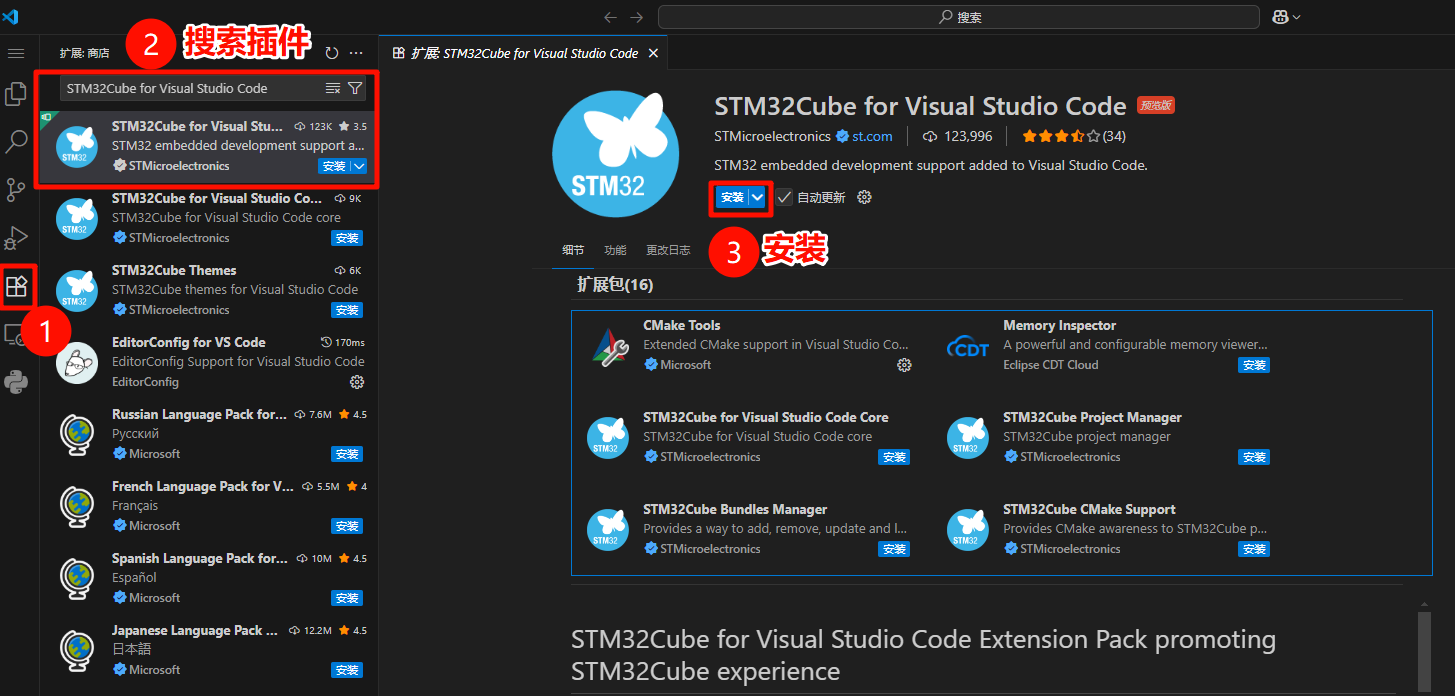Install Japanese Language Pack
1455x696 pixels.
tap(347, 670)
